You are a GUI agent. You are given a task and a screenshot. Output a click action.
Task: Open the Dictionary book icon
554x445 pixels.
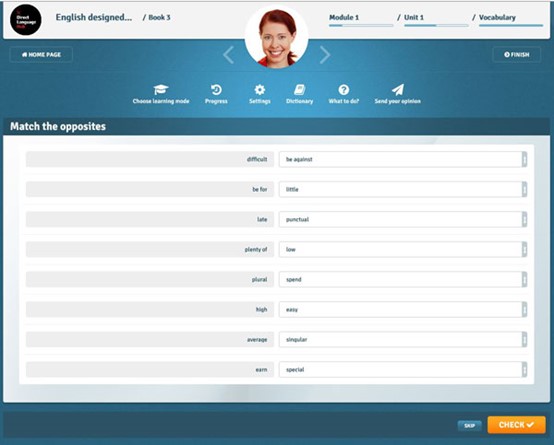coord(300,90)
